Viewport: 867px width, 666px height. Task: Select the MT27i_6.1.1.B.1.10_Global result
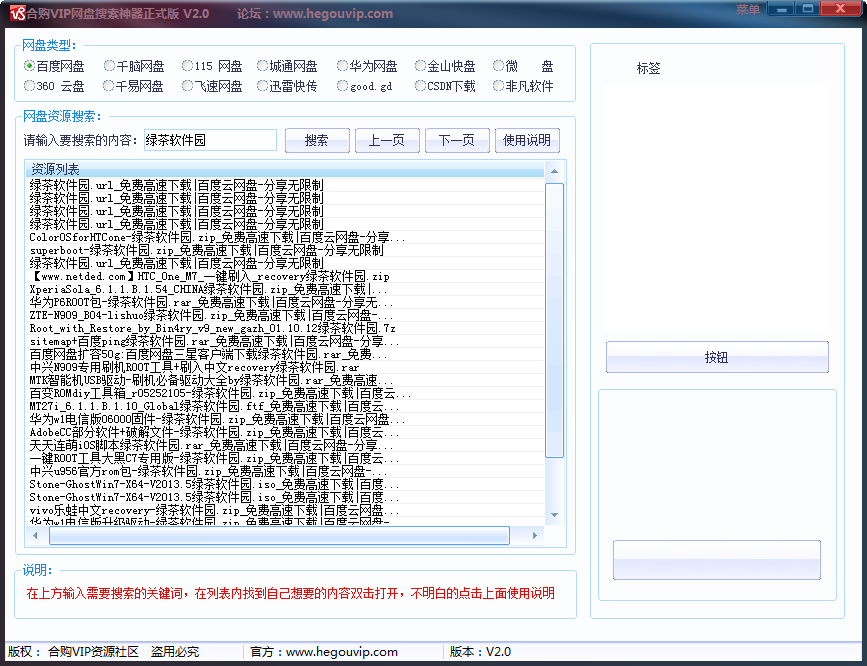tap(285, 407)
